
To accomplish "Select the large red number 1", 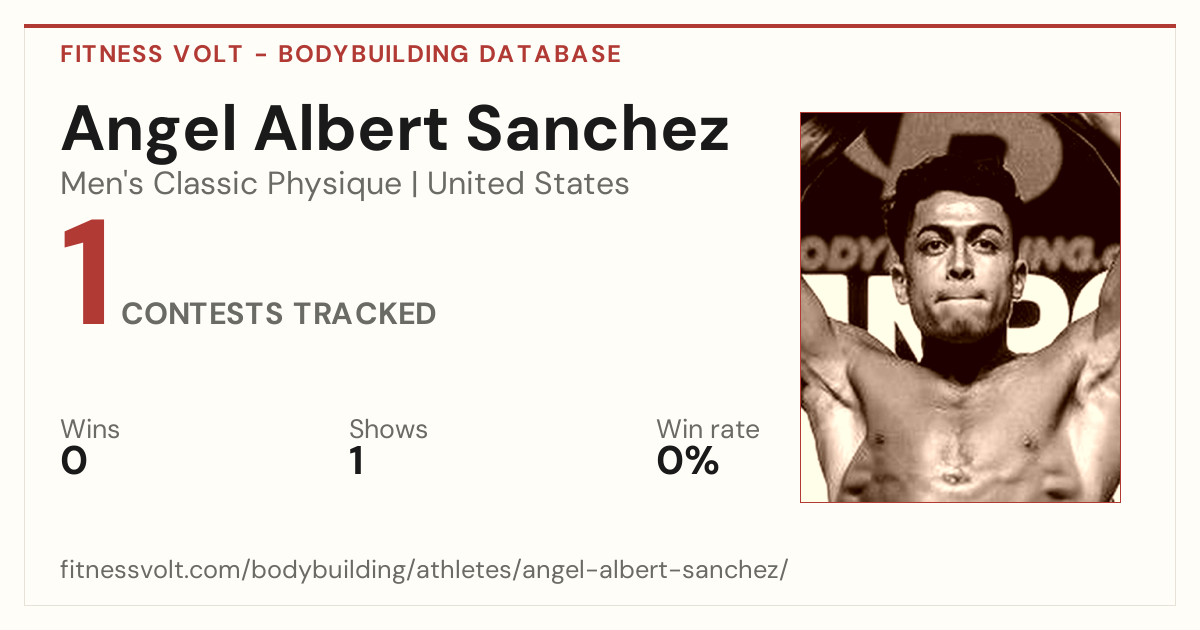I will click(84, 274).
